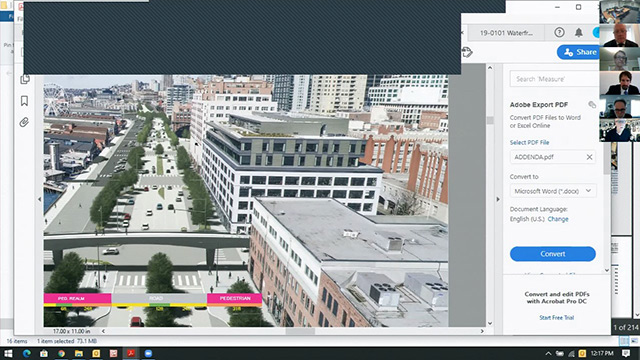Click Change document language link

tap(558, 219)
